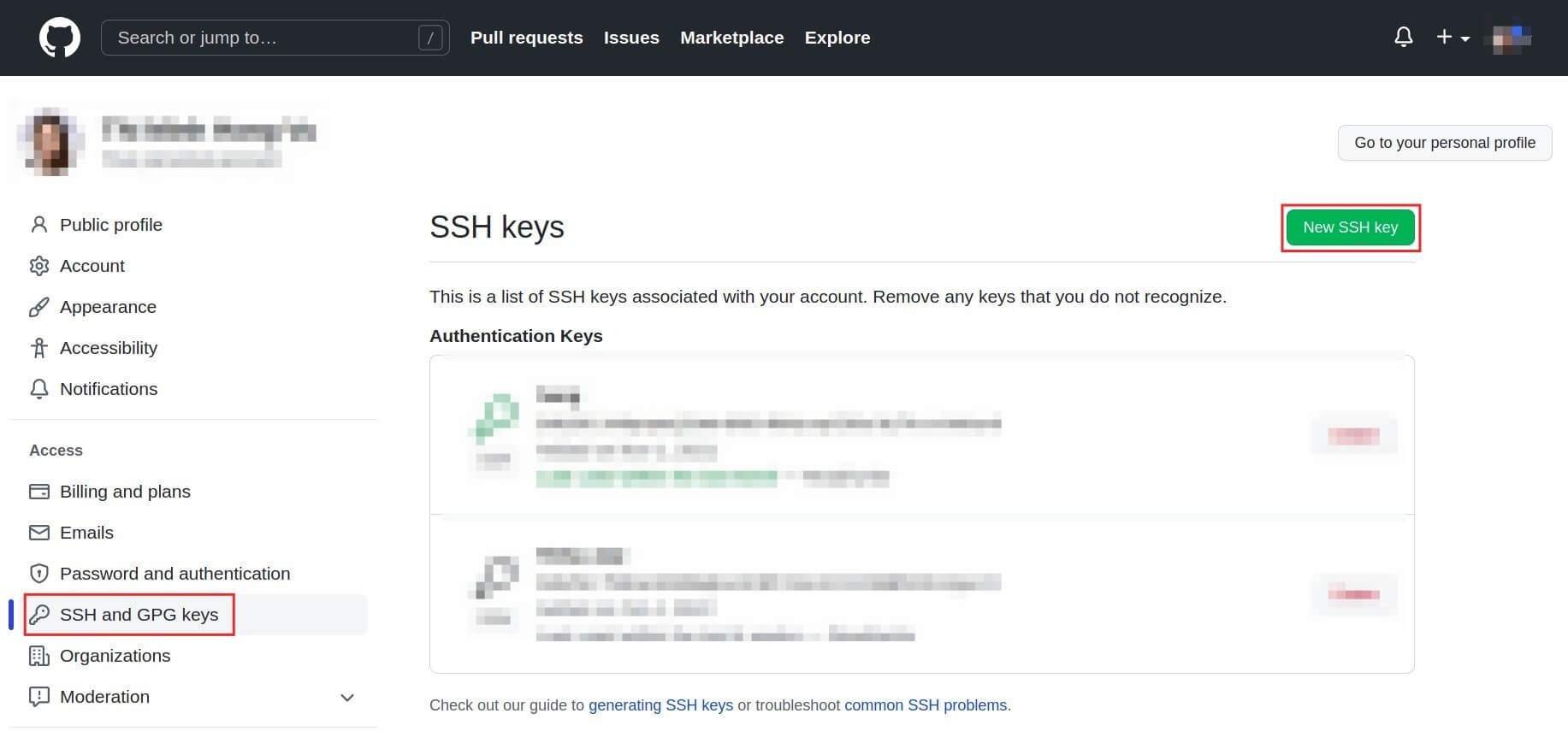This screenshot has height=731, width=1568.
Task: Click the Emails envelope icon
Action: pyautogui.click(x=39, y=533)
